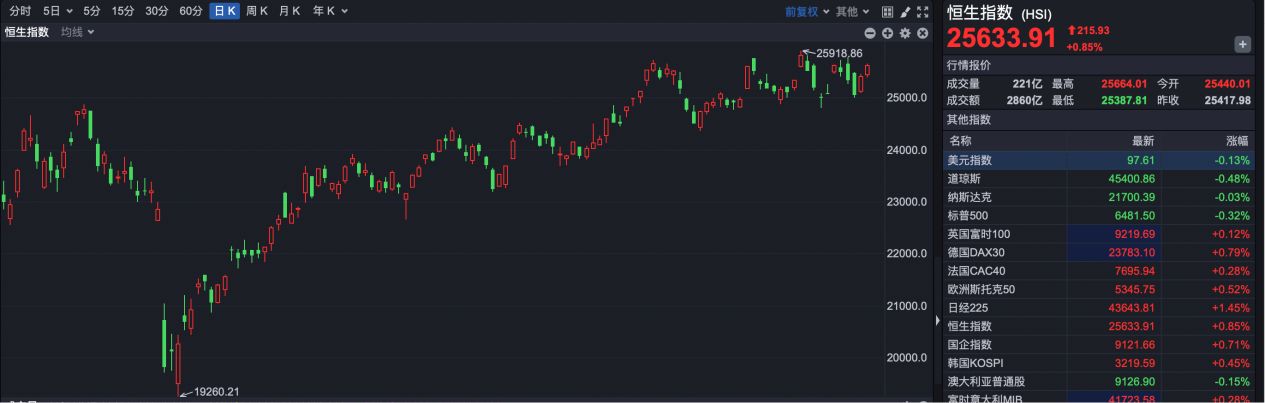Select the 恒生指数 row in the index table
The height and width of the screenshot is (403, 1265).
(1099, 326)
